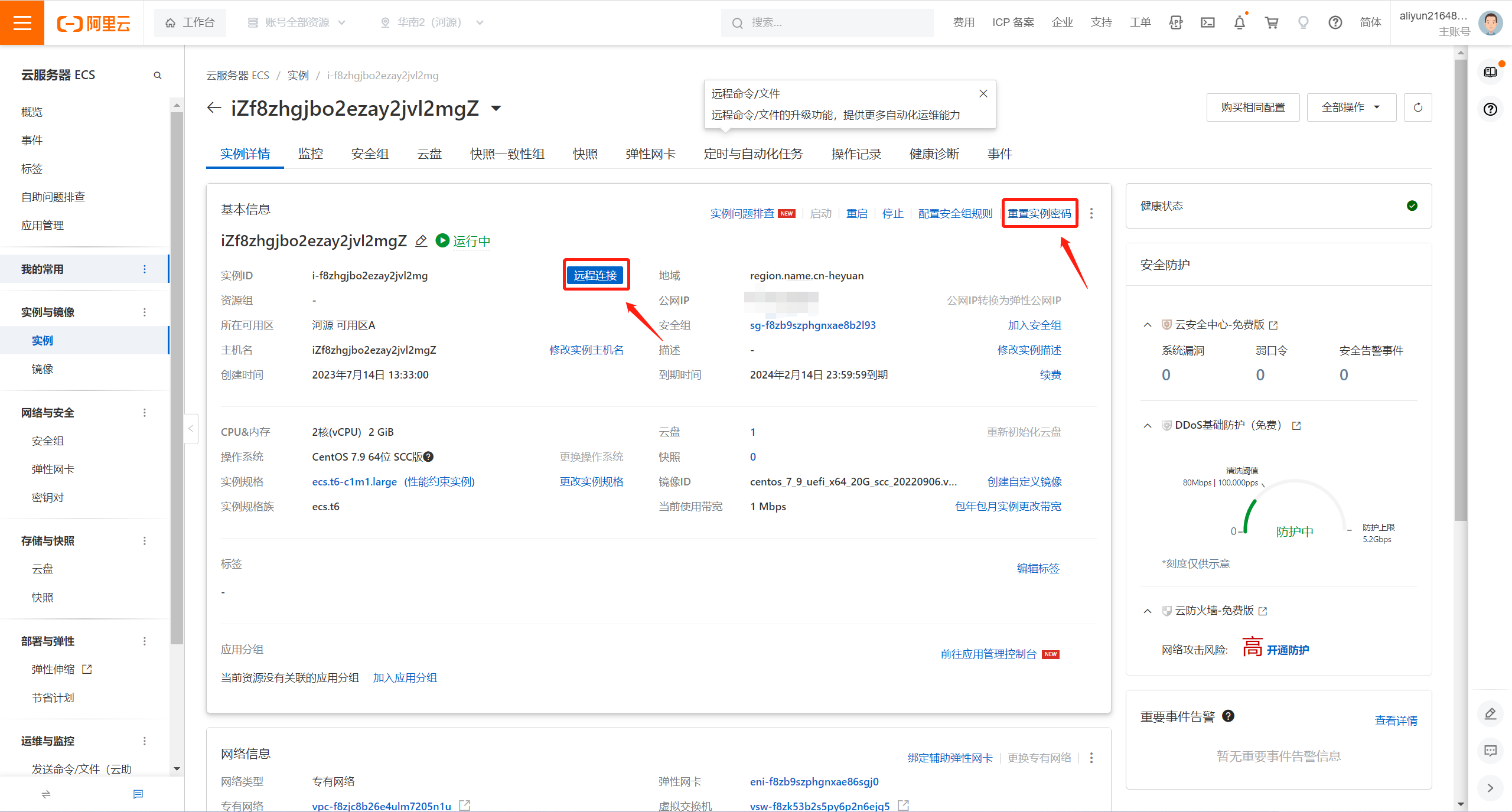Click the 重置实例密码 link
This screenshot has height=812, width=1512.
(1039, 213)
